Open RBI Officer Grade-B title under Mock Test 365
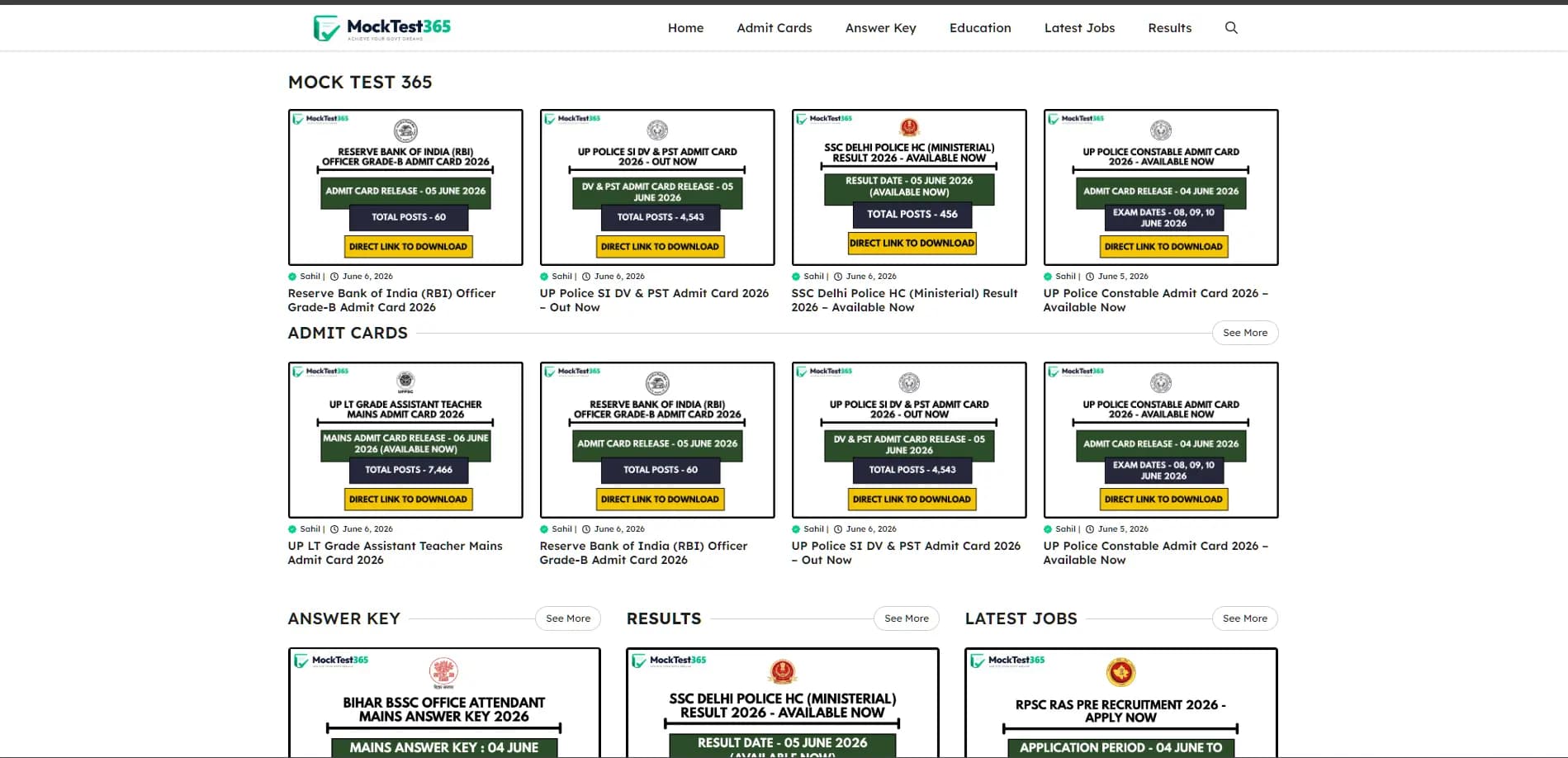 pyautogui.click(x=391, y=300)
